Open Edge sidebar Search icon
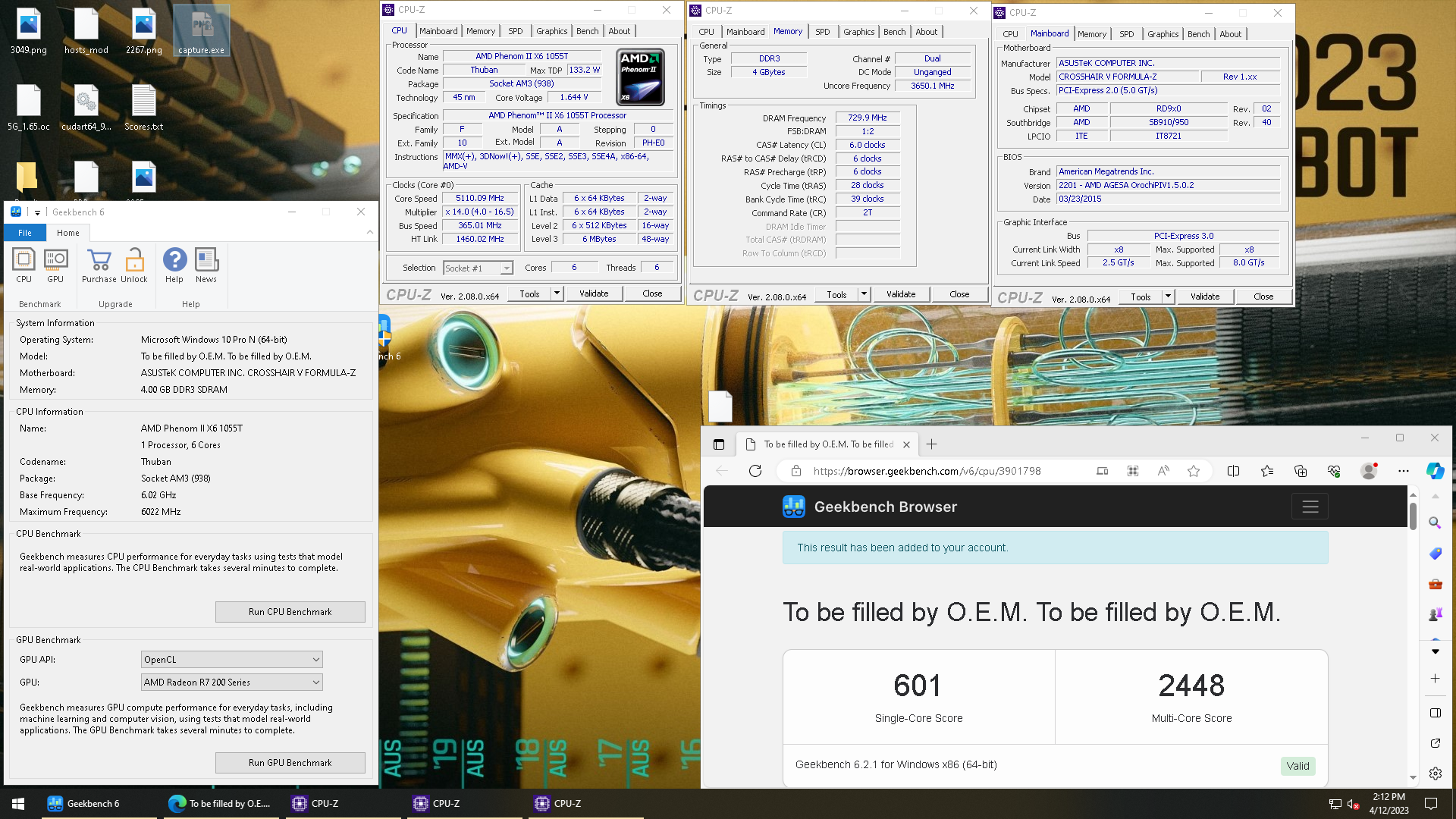Viewport: 1456px width, 819px height. (1435, 522)
